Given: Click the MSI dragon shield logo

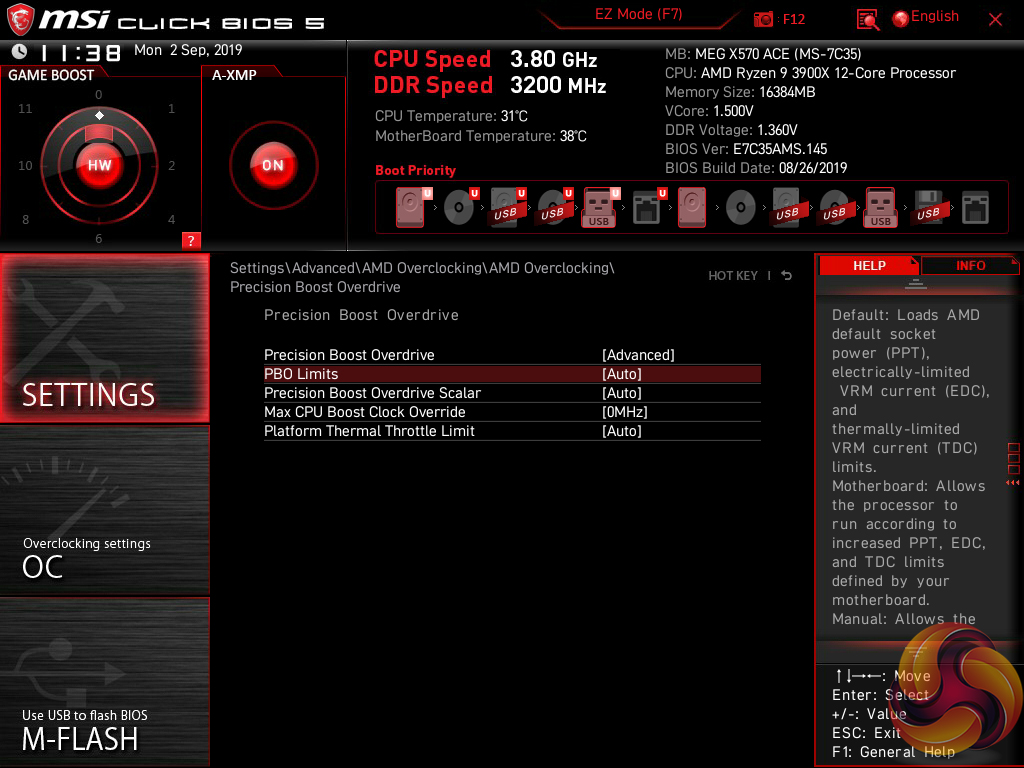Looking at the screenshot, I should [20, 20].
